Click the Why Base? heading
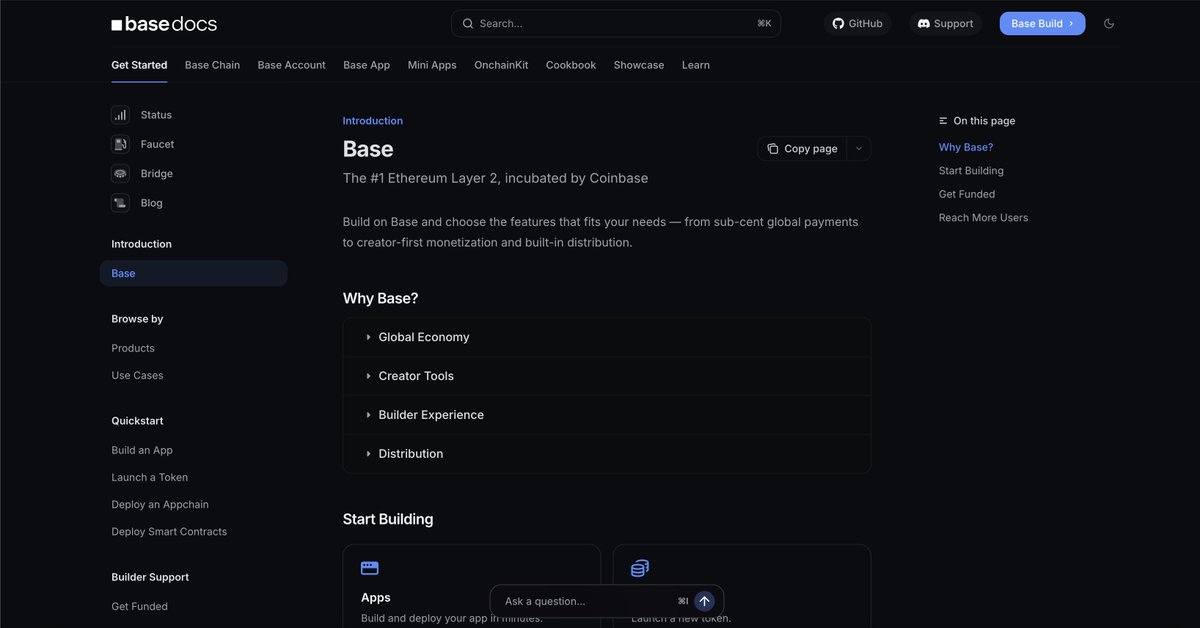Viewport: 1200px width, 628px height. (x=381, y=298)
